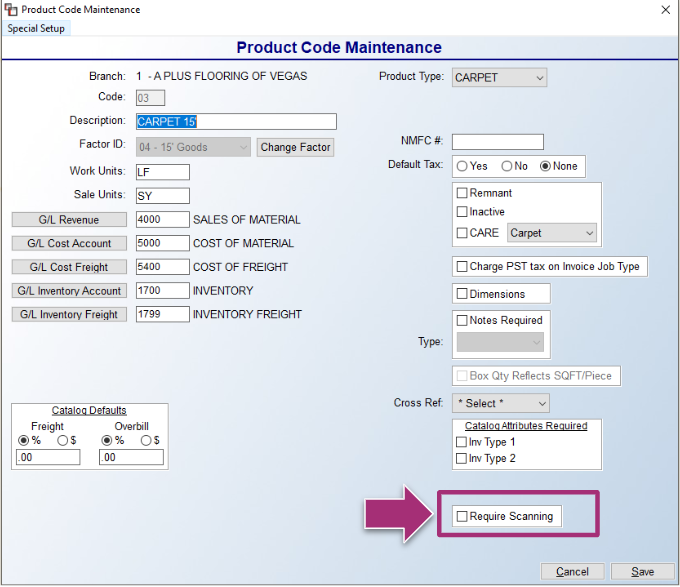Screen dimensions: 680x587
Task: Select the Freight percent radio button
Action: pyautogui.click(x=23, y=440)
